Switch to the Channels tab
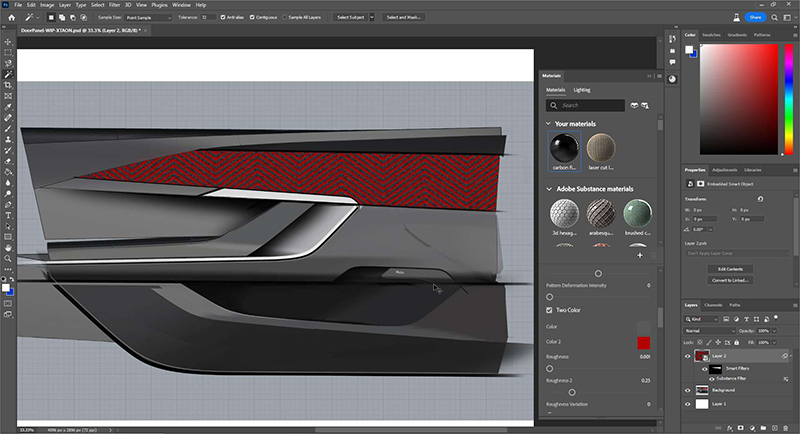Screen dimensions: 800x434 (714, 304)
